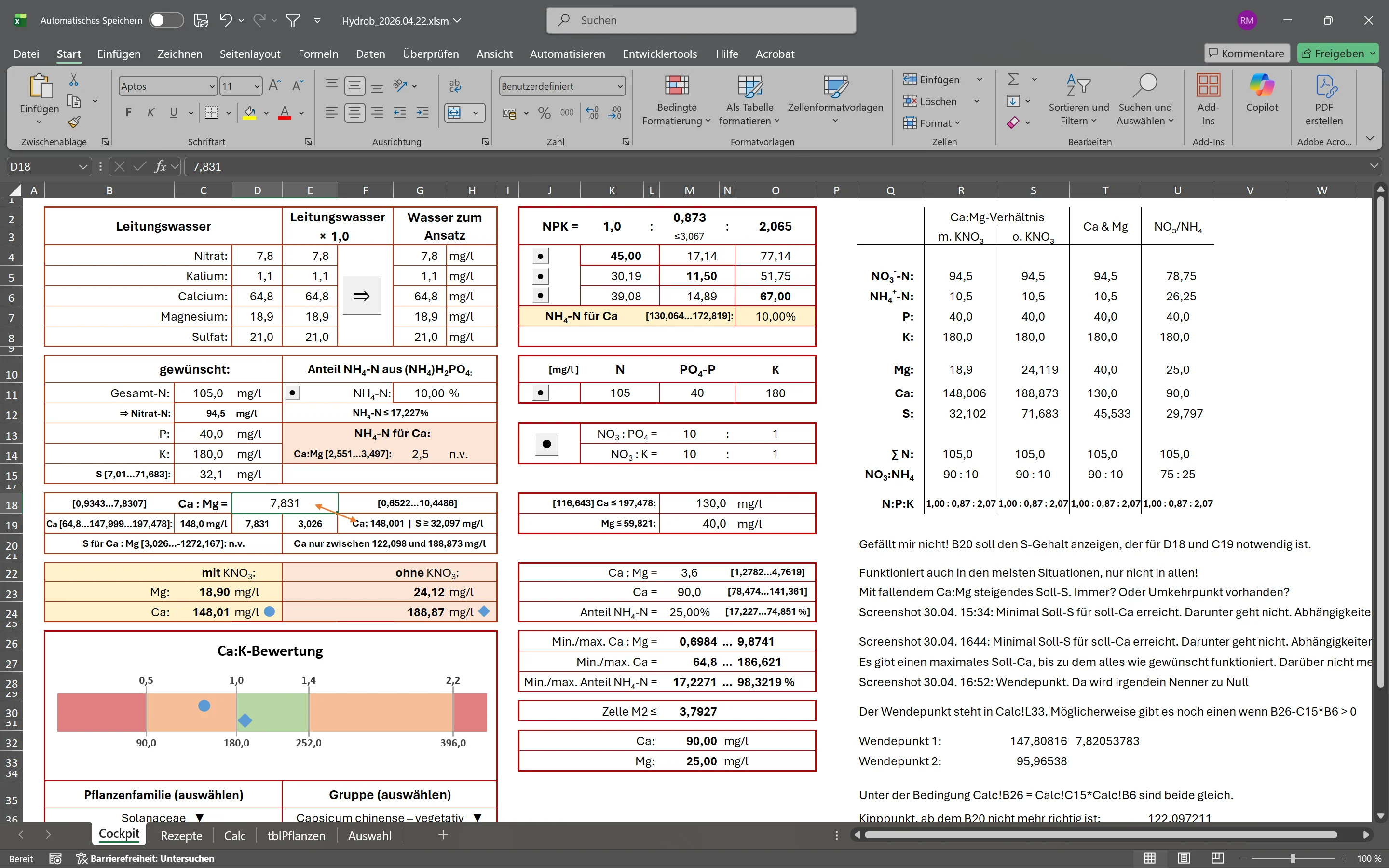Expand the Name Box dropdown for D18

point(83,166)
